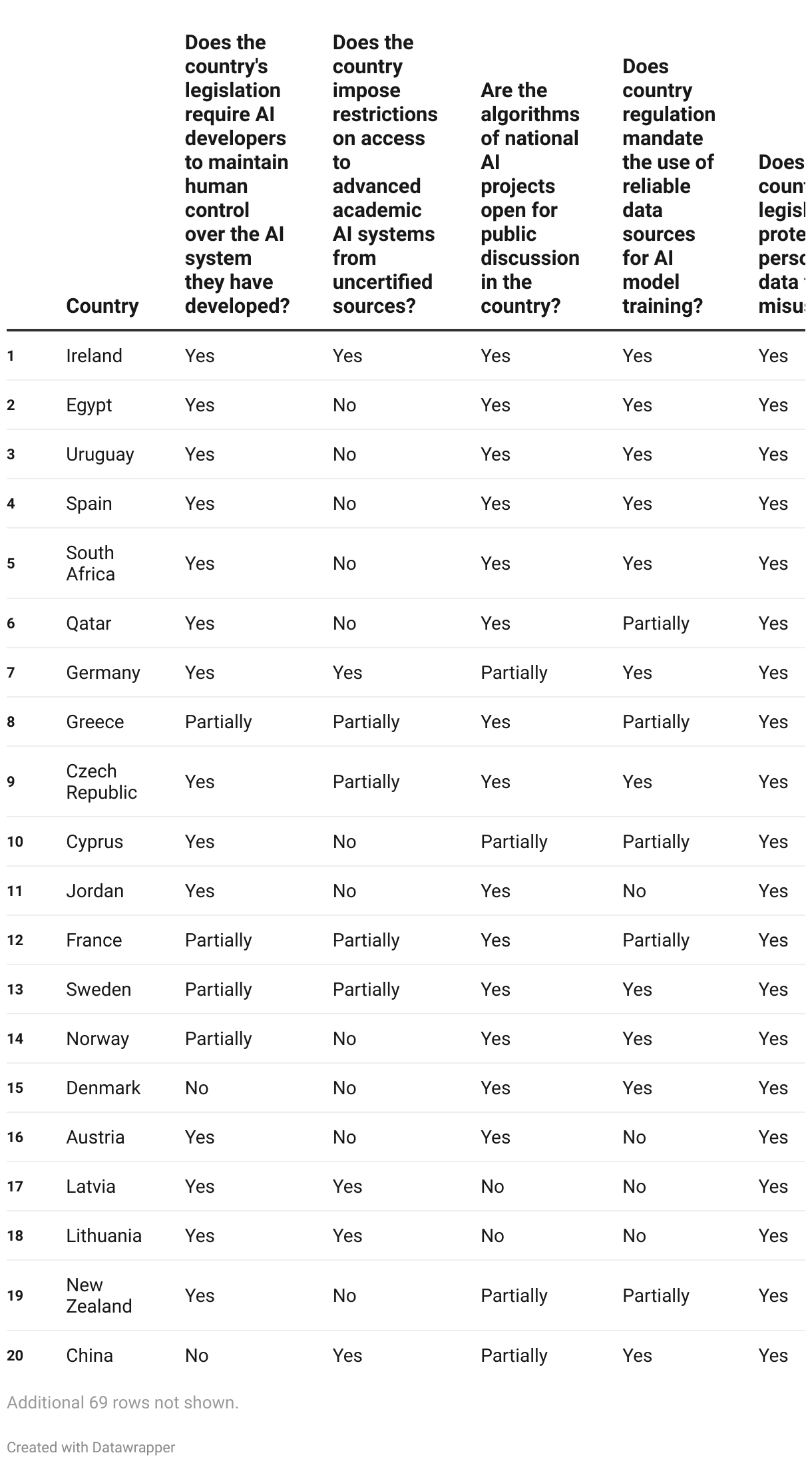Screen dimensions: 812x1463
Task: Click the reliable data sources column header
Action: pos(668,186)
